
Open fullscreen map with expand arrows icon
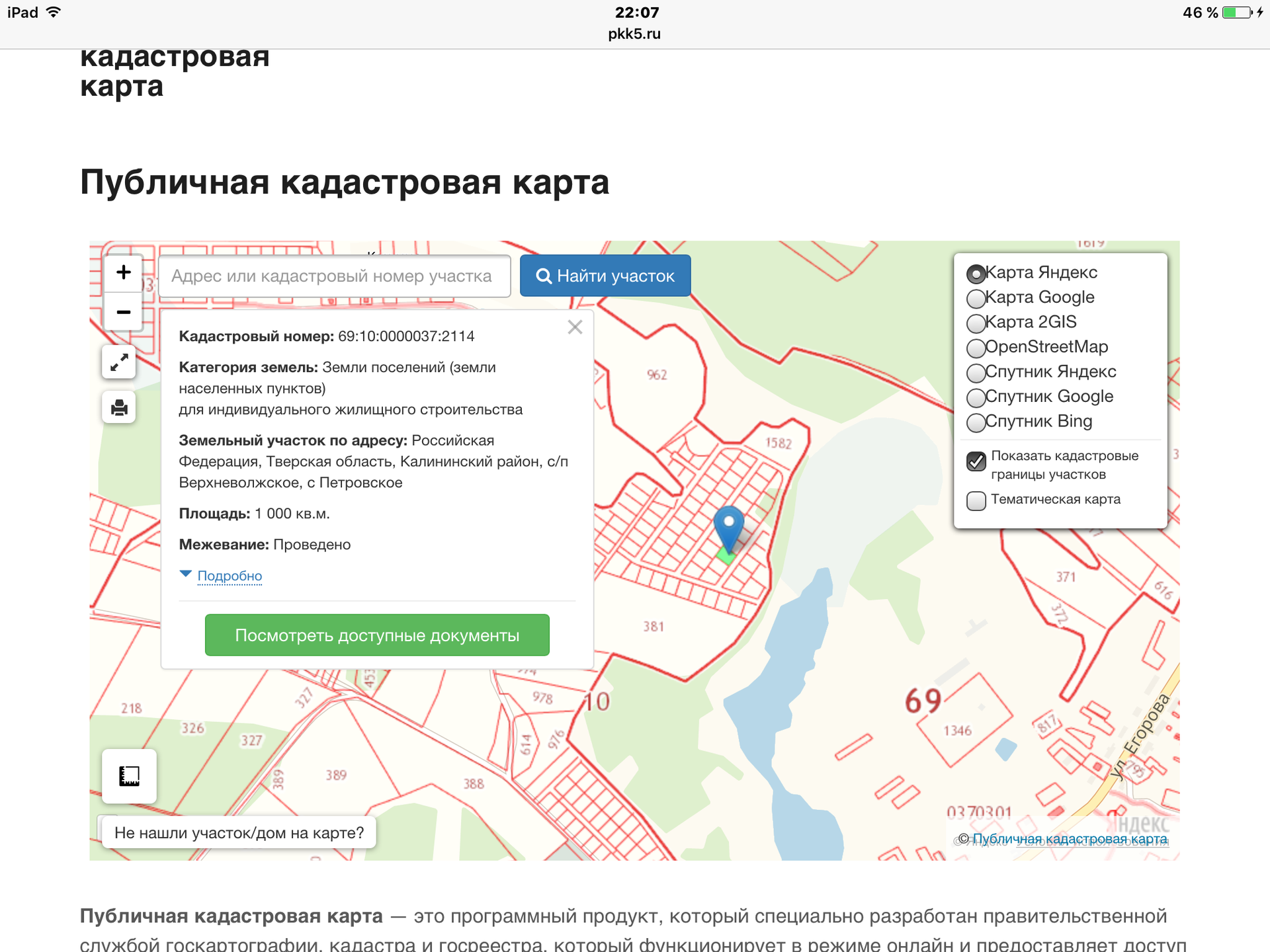(119, 362)
